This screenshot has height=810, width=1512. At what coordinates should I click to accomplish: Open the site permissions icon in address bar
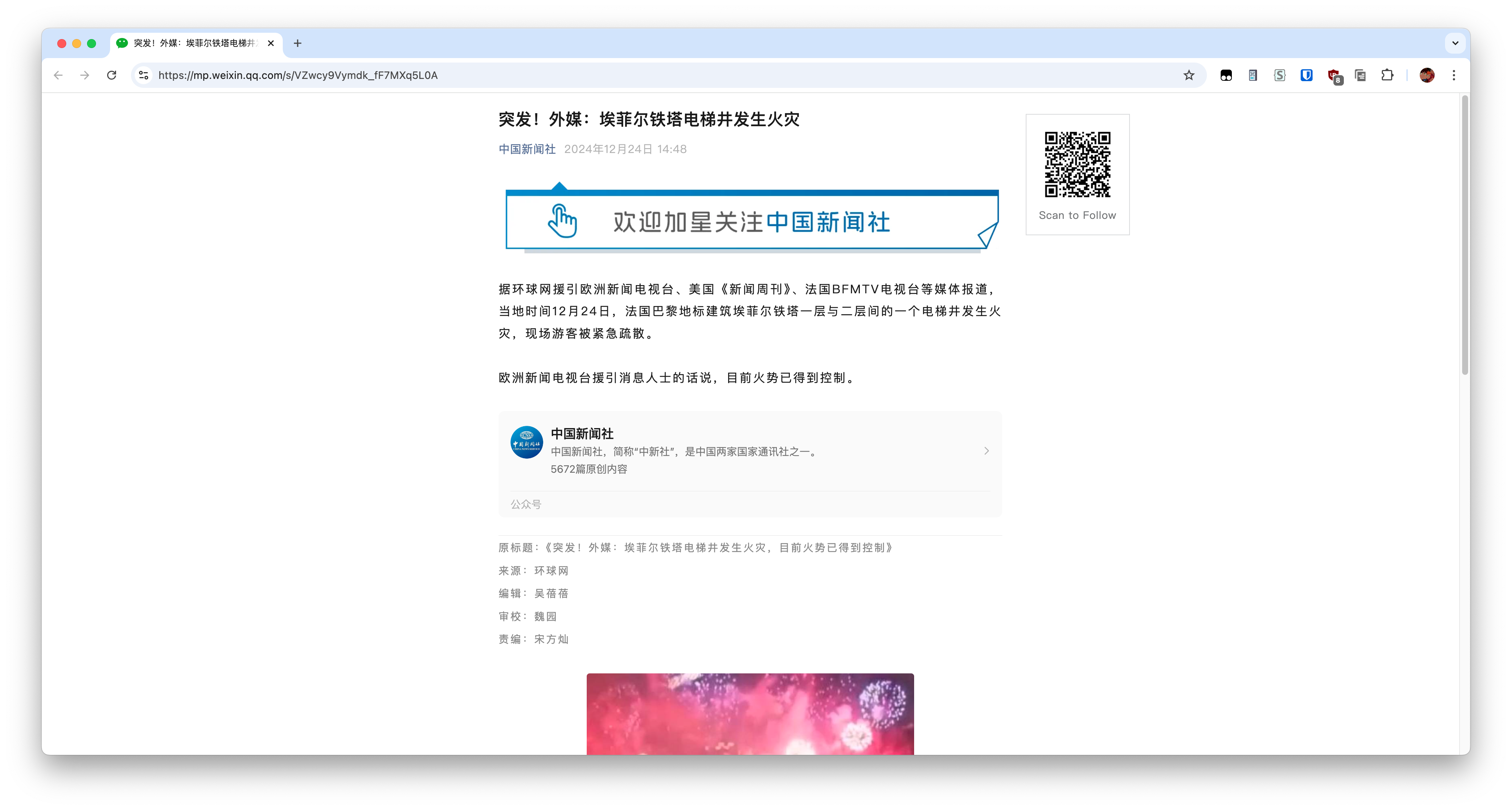coord(142,75)
